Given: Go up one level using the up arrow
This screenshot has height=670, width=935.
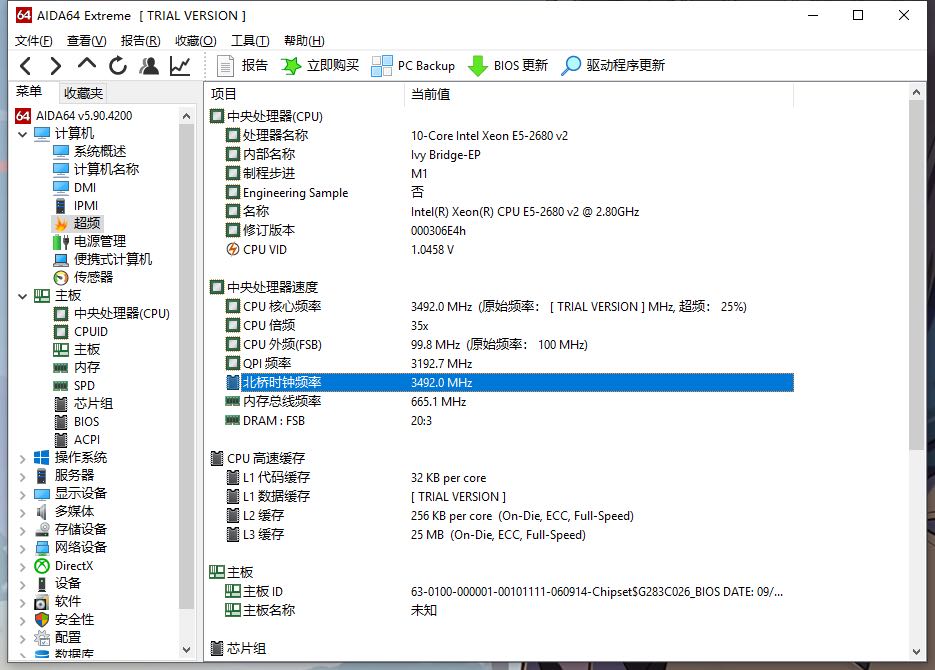Looking at the screenshot, I should (x=86, y=64).
